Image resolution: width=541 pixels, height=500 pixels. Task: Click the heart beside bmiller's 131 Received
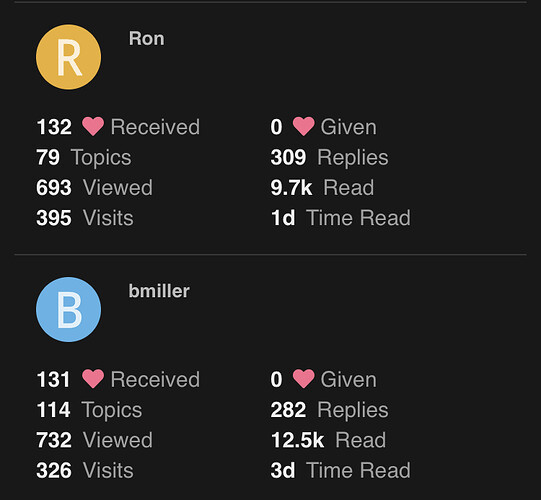[x=93, y=379]
